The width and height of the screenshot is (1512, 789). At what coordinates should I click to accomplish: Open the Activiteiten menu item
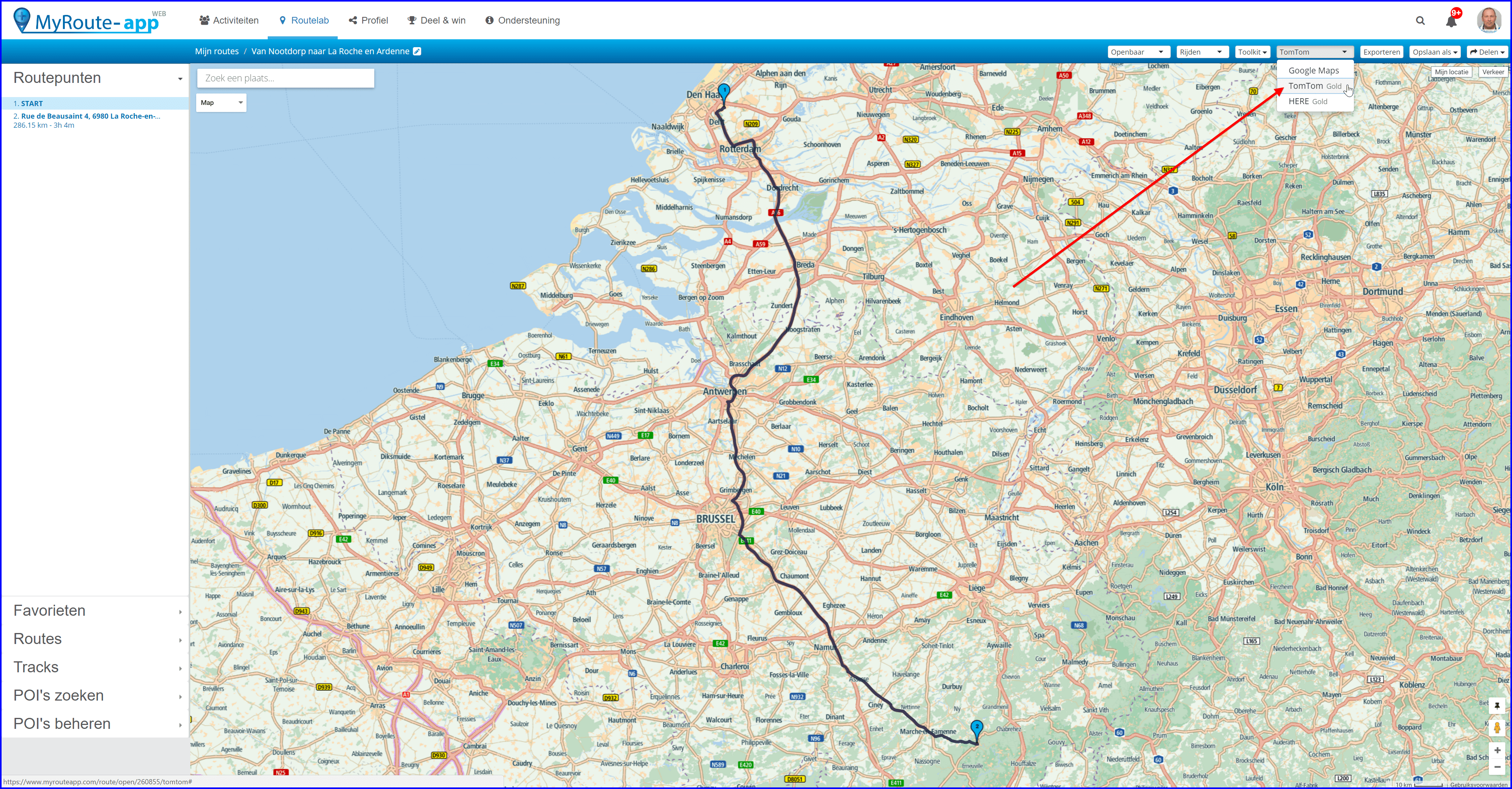point(229,20)
